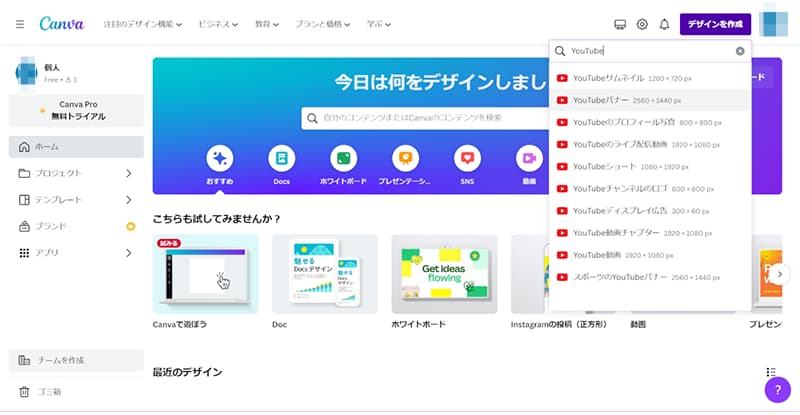Click the magnifier icon in YouTube search box
The height and width of the screenshot is (415, 800).
[x=560, y=51]
